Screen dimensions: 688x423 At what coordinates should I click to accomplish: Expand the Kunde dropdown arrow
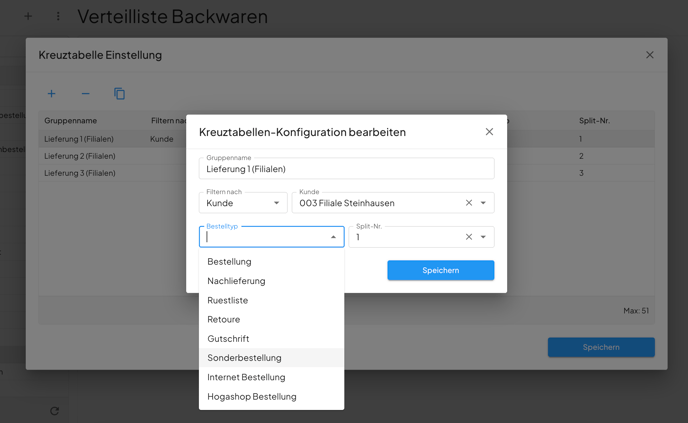pyautogui.click(x=483, y=203)
